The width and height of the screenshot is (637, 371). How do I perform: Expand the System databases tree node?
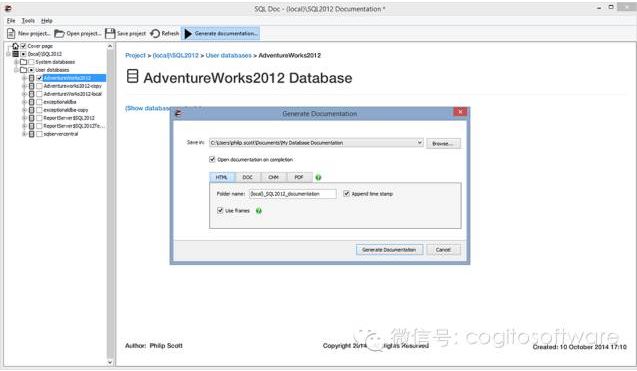[x=16, y=62]
